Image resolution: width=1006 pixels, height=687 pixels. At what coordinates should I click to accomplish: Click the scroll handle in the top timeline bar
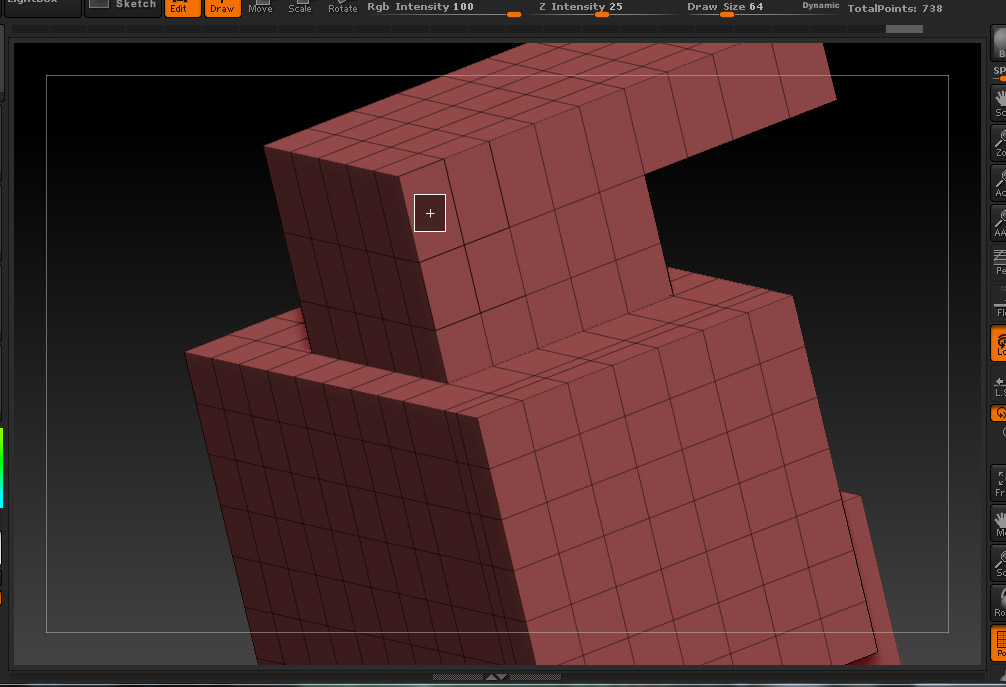pos(904,29)
